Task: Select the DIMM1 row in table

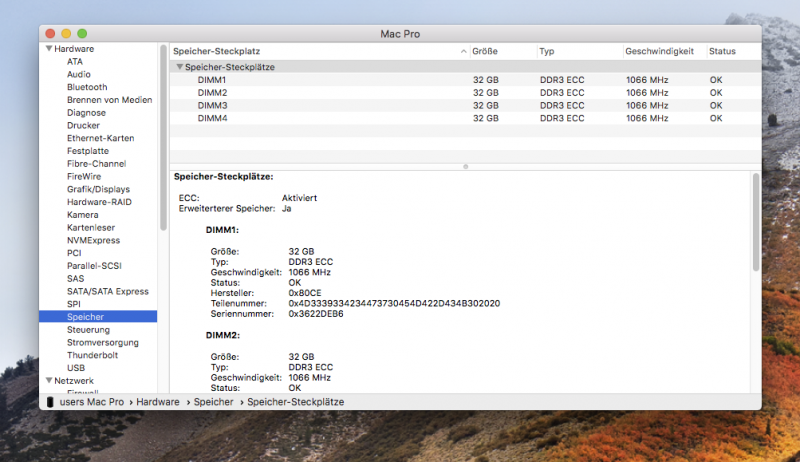Action: tap(212, 80)
